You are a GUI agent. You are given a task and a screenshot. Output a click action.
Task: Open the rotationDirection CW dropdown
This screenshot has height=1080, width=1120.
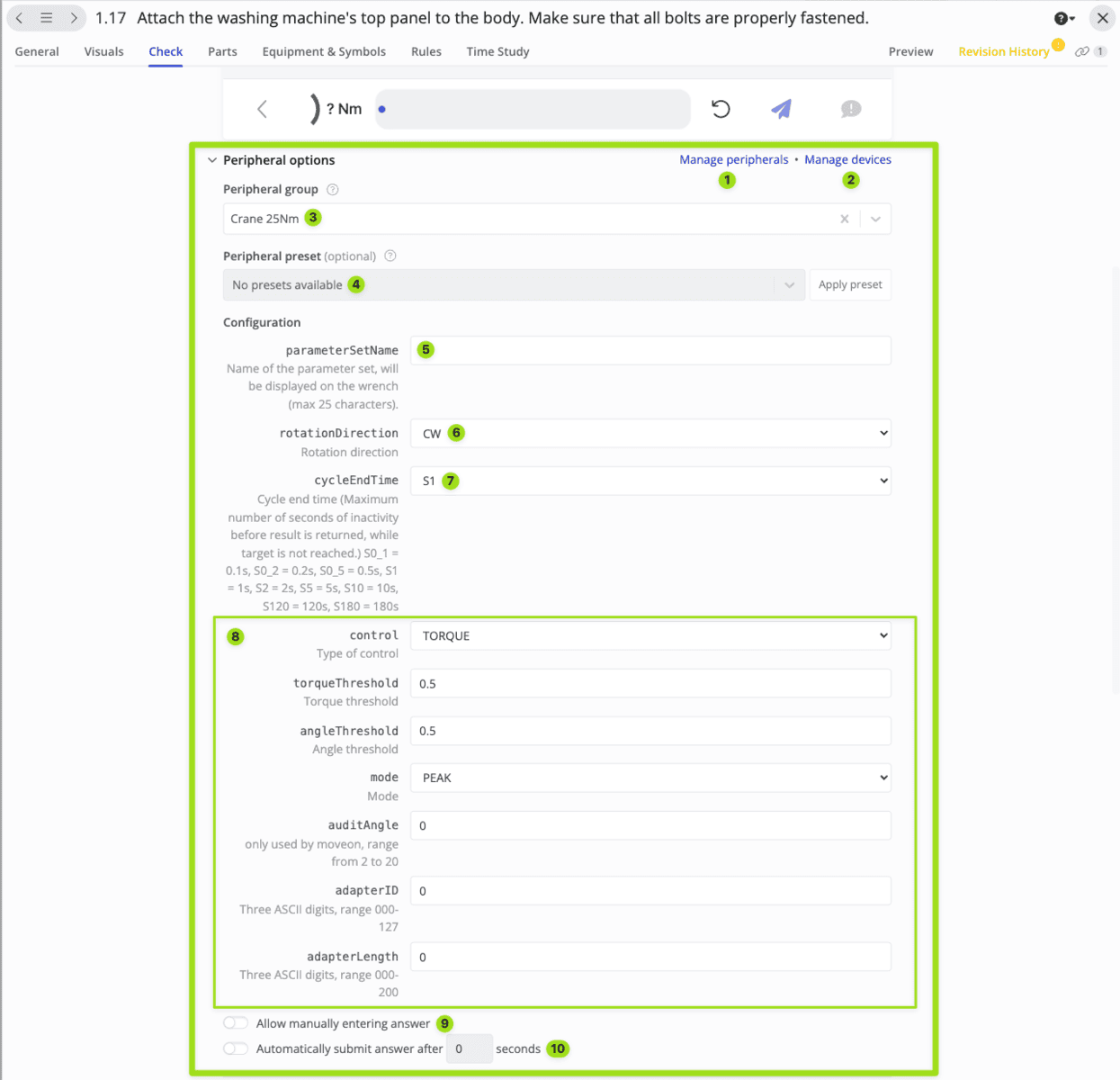click(x=650, y=433)
